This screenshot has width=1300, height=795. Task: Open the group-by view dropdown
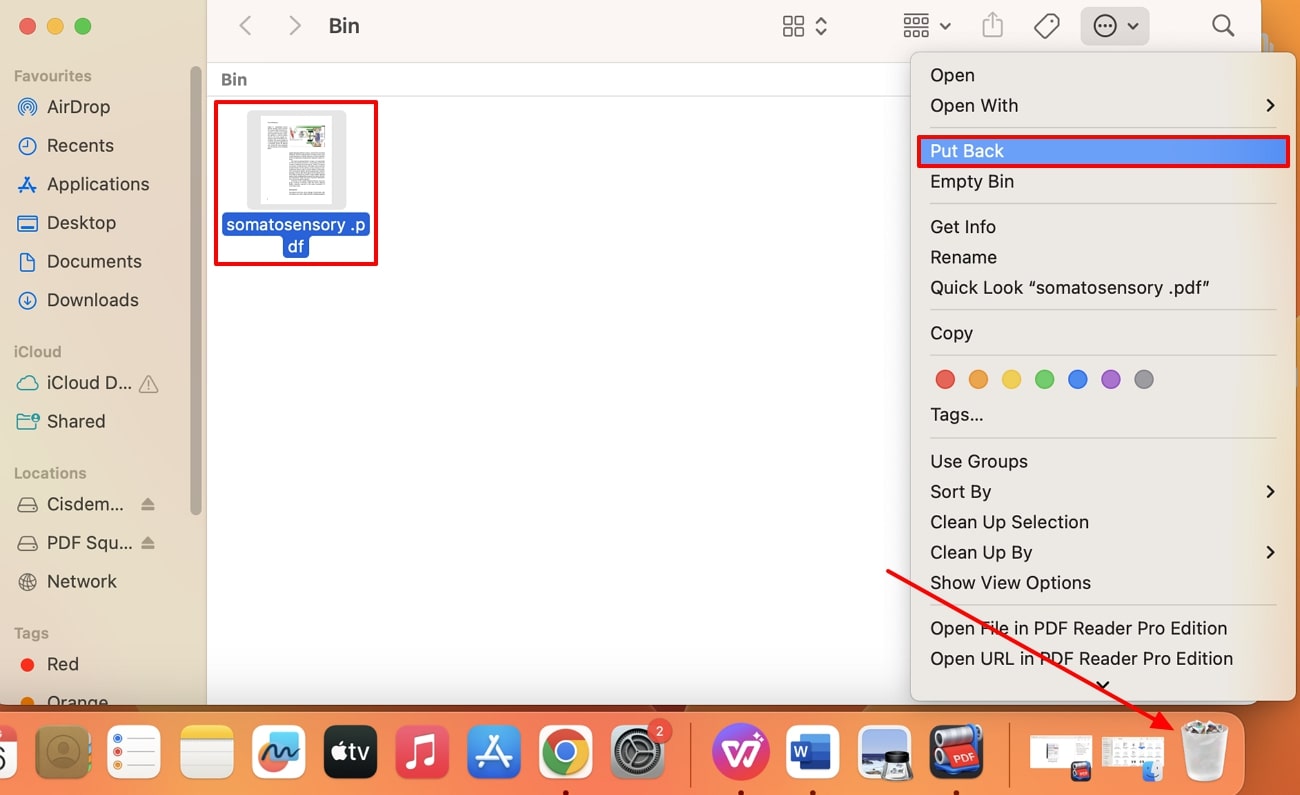click(x=927, y=26)
